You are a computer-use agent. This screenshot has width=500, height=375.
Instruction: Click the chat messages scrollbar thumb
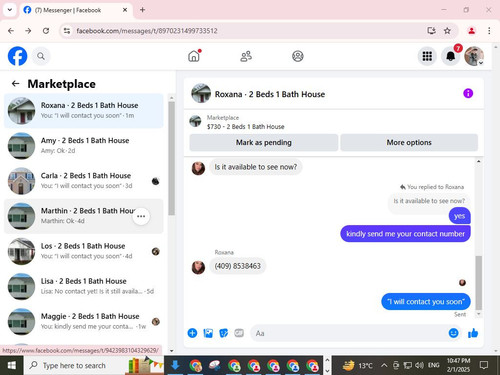tap(478, 283)
